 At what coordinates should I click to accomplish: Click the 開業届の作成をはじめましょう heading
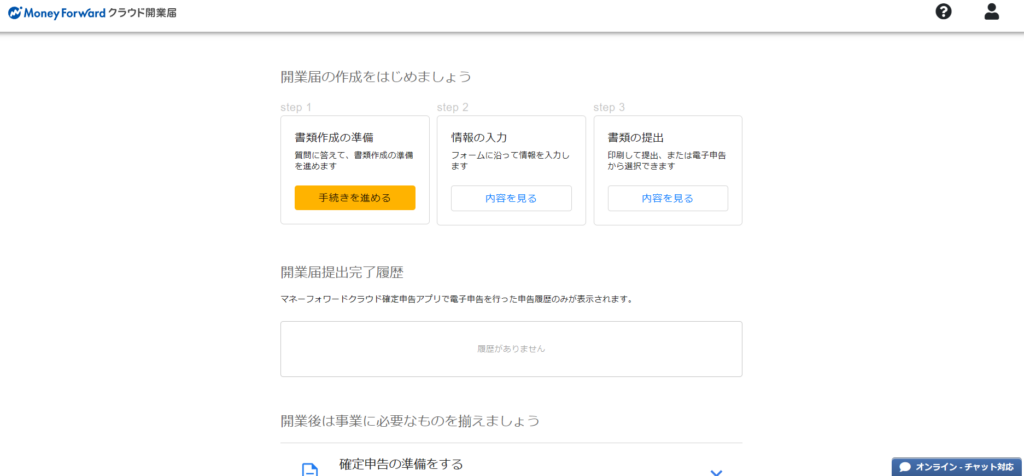click(x=376, y=76)
